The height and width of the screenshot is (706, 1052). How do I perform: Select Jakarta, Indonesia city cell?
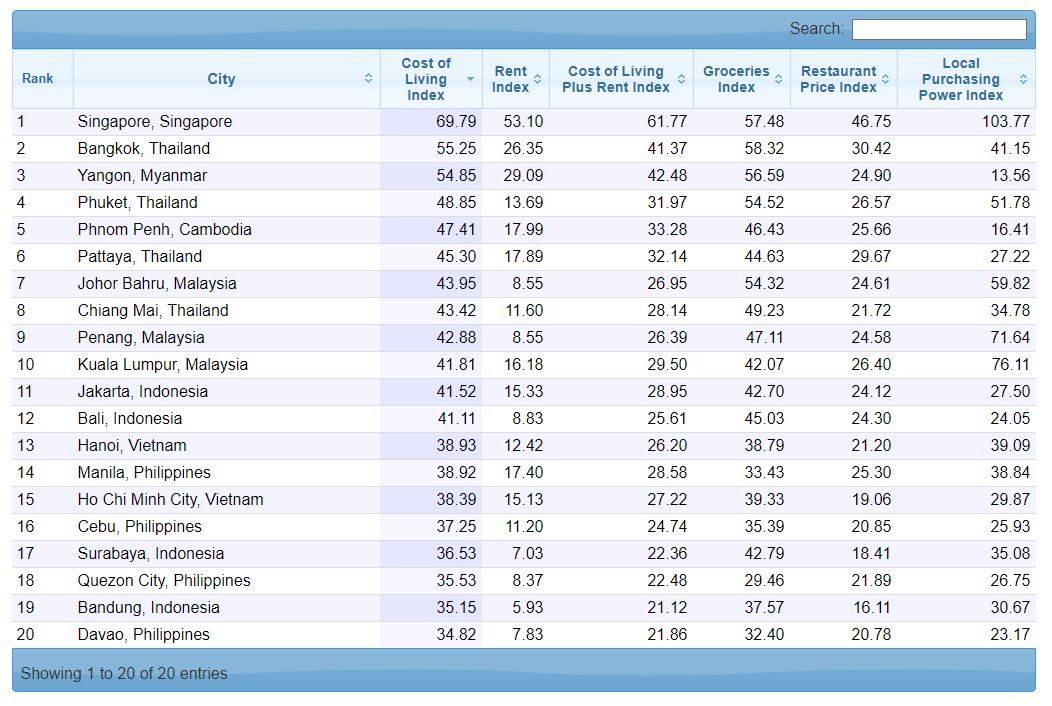(x=227, y=392)
